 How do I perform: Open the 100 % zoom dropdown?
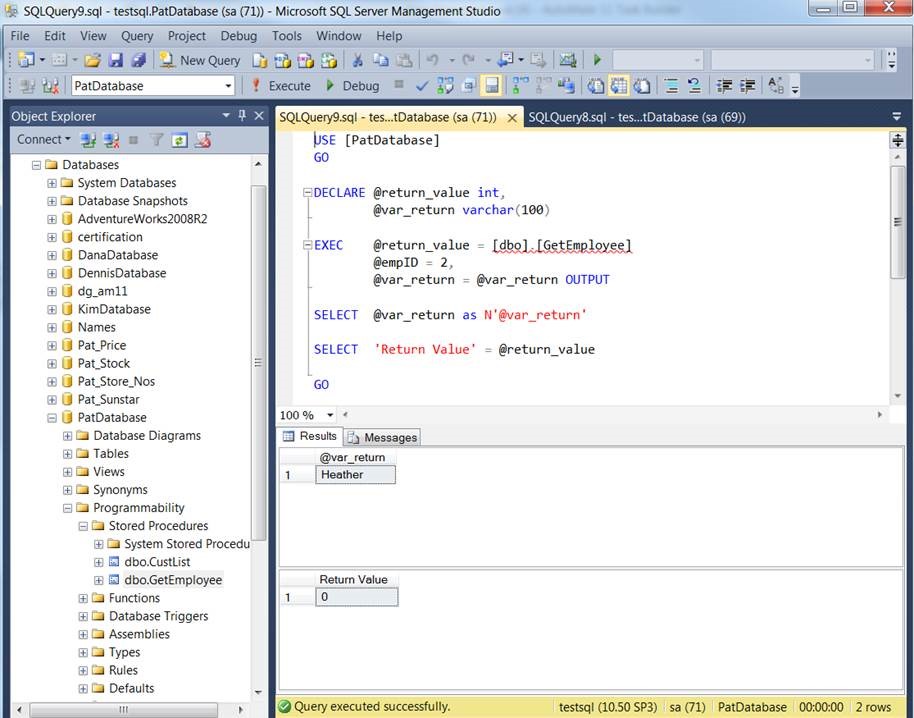[x=330, y=415]
